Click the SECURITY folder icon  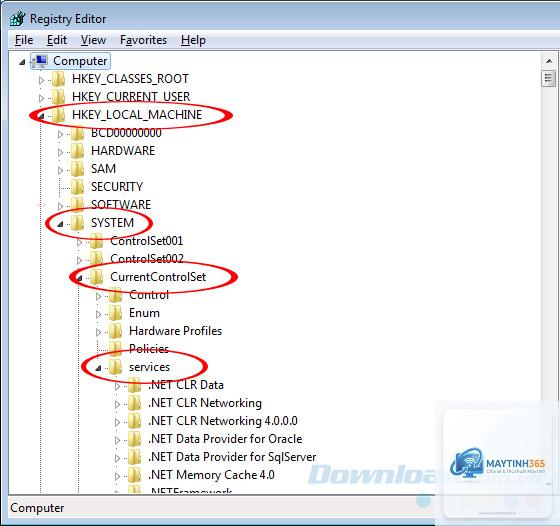pos(77,187)
